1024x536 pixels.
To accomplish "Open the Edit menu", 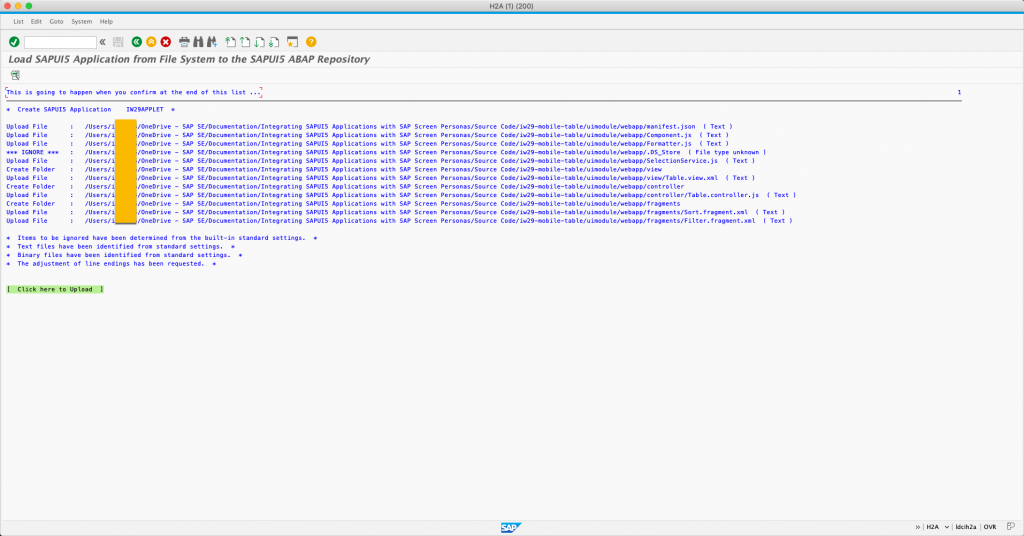I will [36, 22].
